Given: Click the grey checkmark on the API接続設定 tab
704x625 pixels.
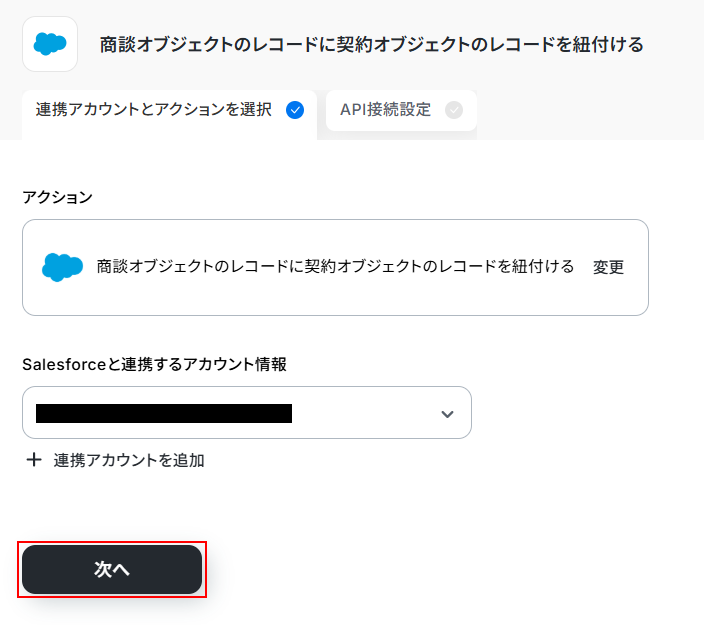Looking at the screenshot, I should 454,110.
